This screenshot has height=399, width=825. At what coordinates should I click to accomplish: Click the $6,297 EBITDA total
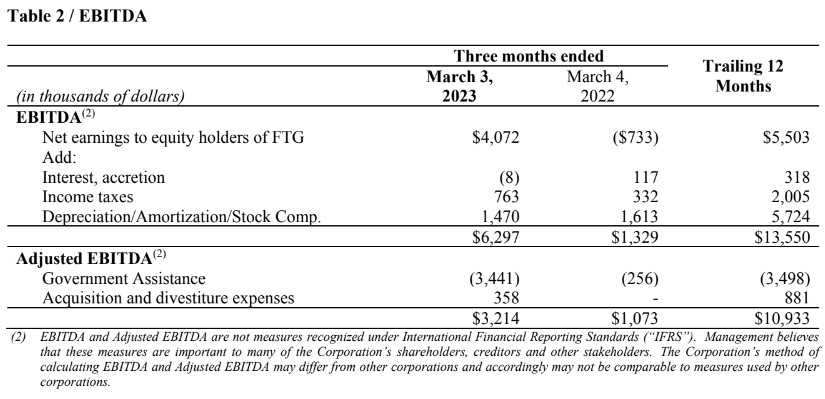point(496,237)
